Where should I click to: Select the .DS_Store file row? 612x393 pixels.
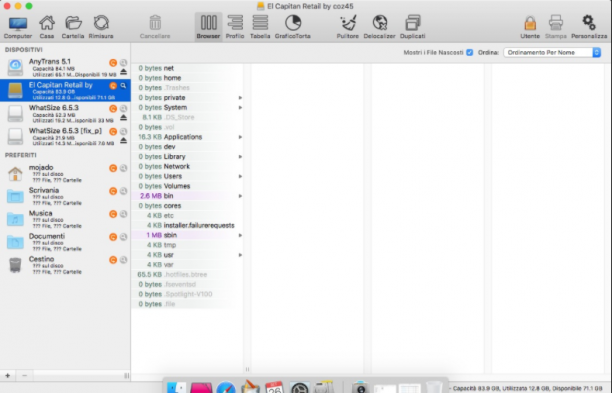pyautogui.click(x=187, y=117)
